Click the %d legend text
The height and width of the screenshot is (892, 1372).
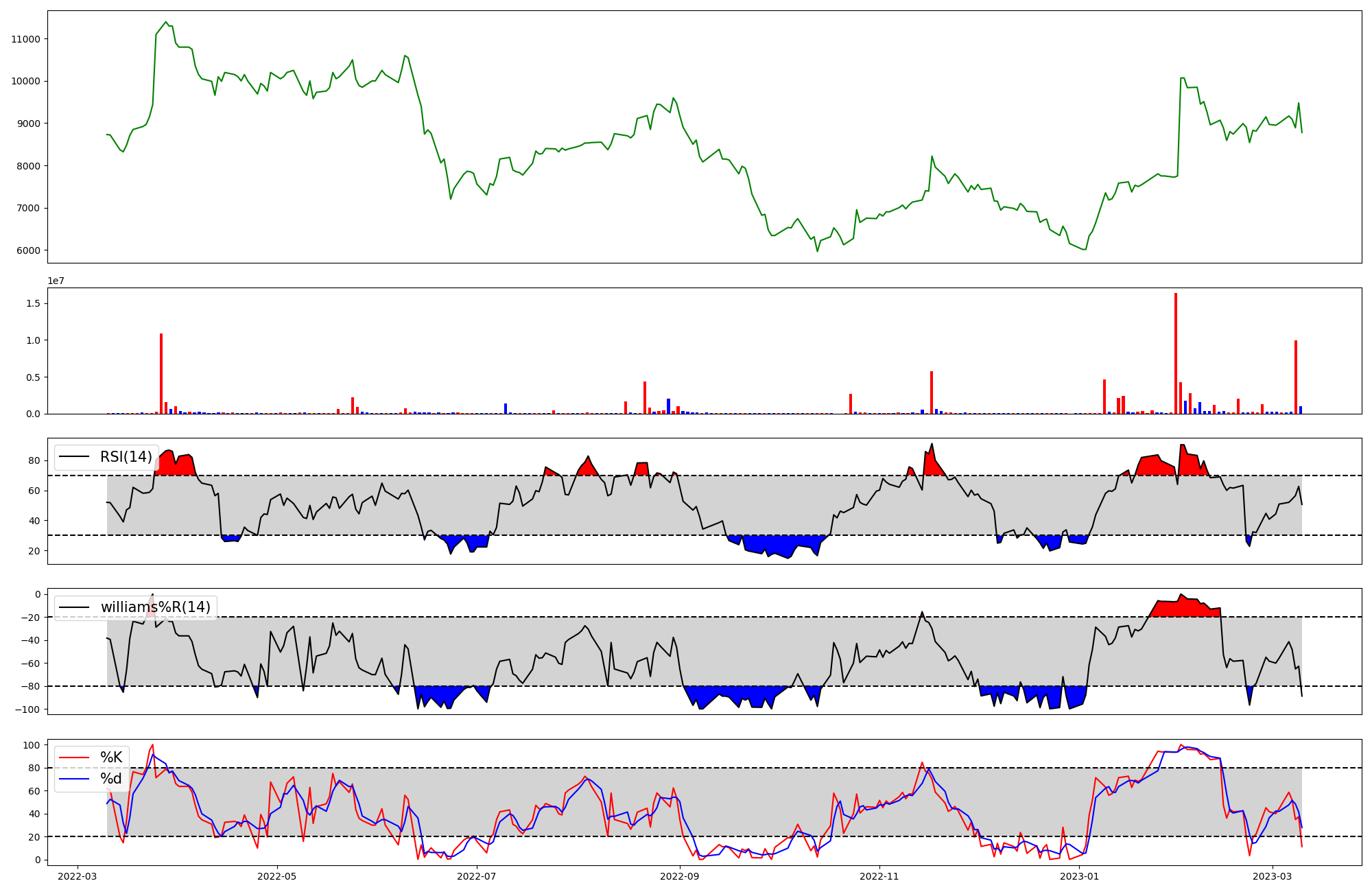pos(111,779)
